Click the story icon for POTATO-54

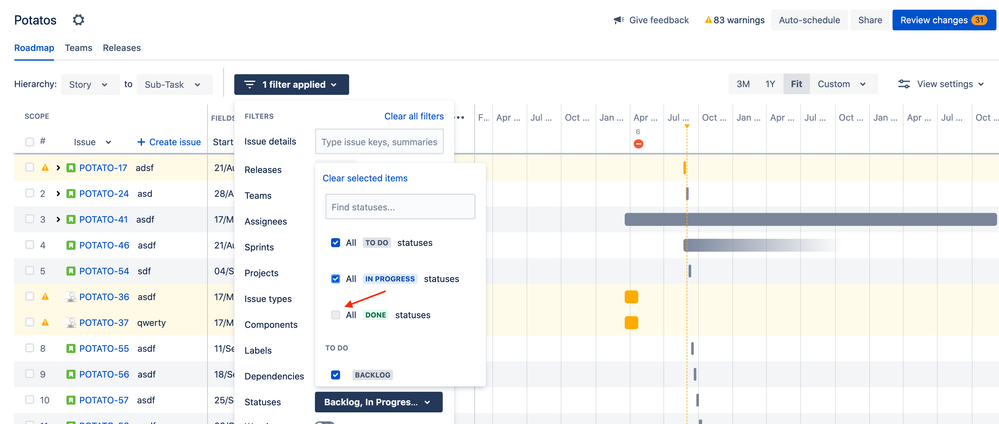(71, 271)
